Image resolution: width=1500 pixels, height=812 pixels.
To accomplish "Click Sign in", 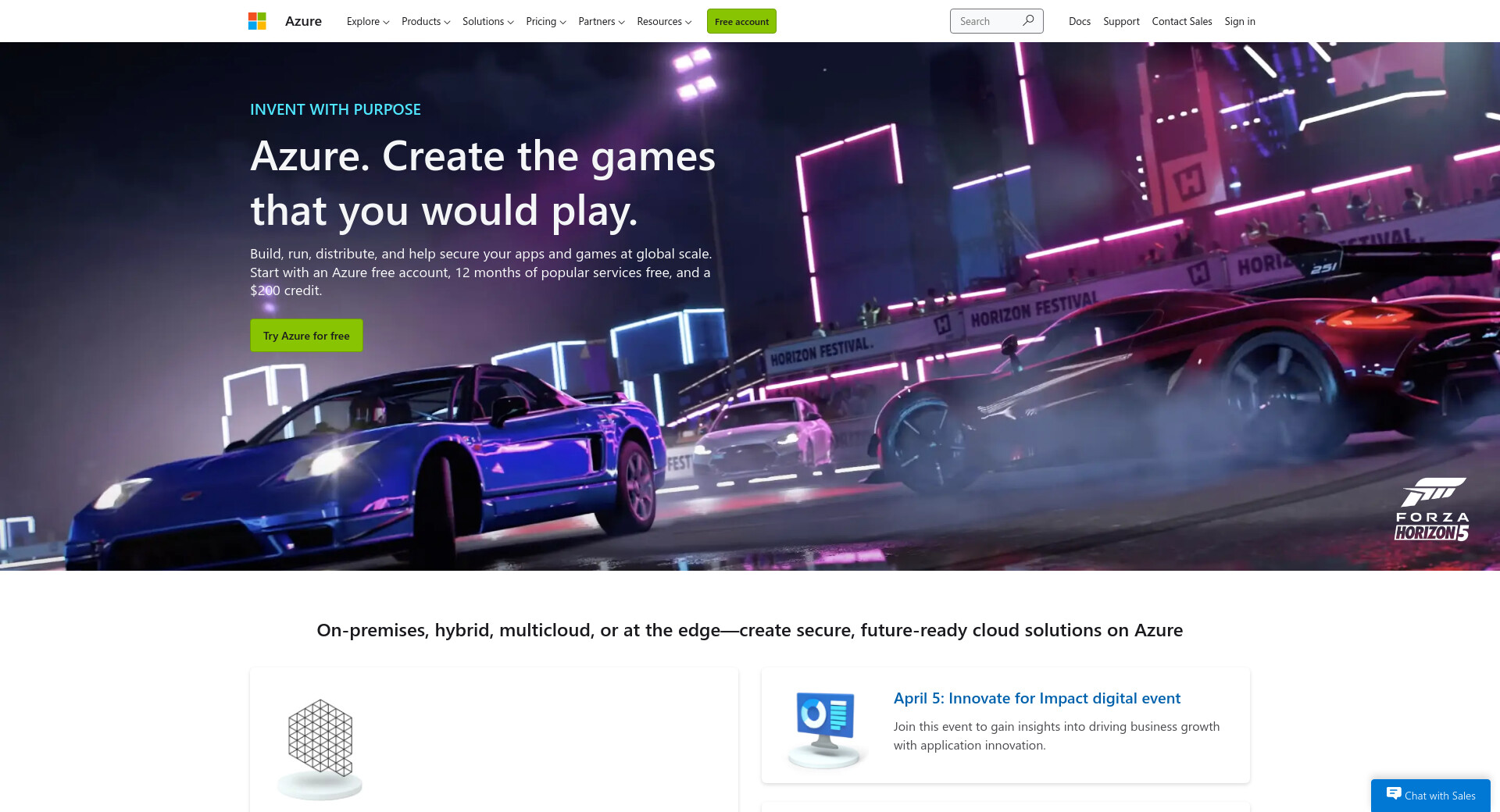I will [x=1240, y=21].
